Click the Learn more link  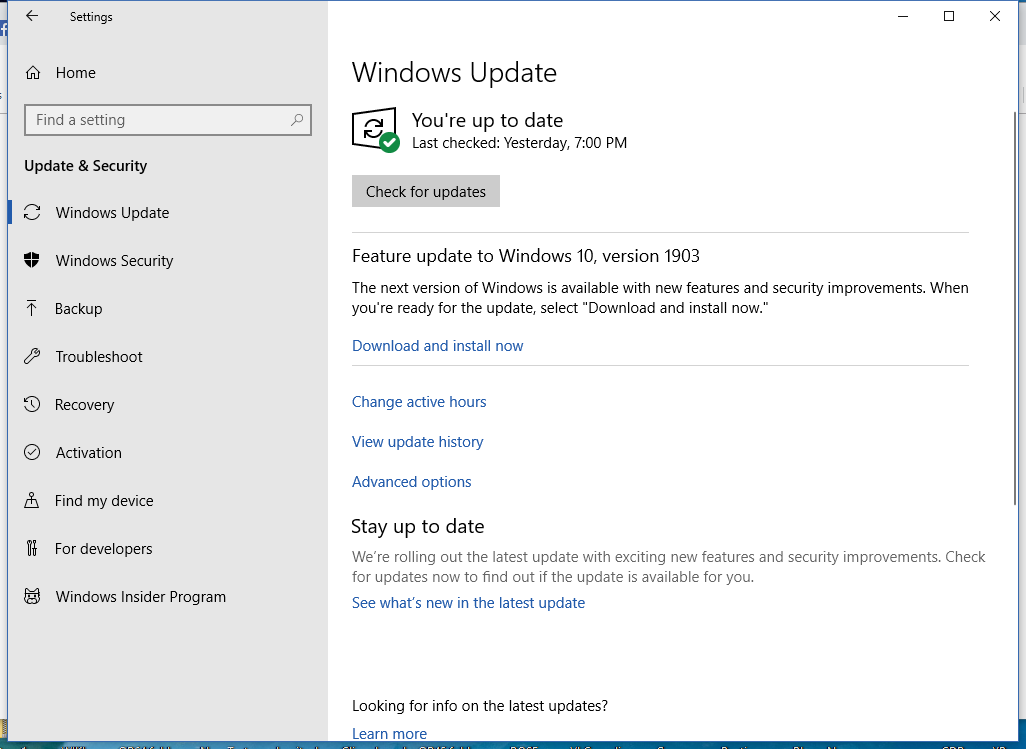389,733
